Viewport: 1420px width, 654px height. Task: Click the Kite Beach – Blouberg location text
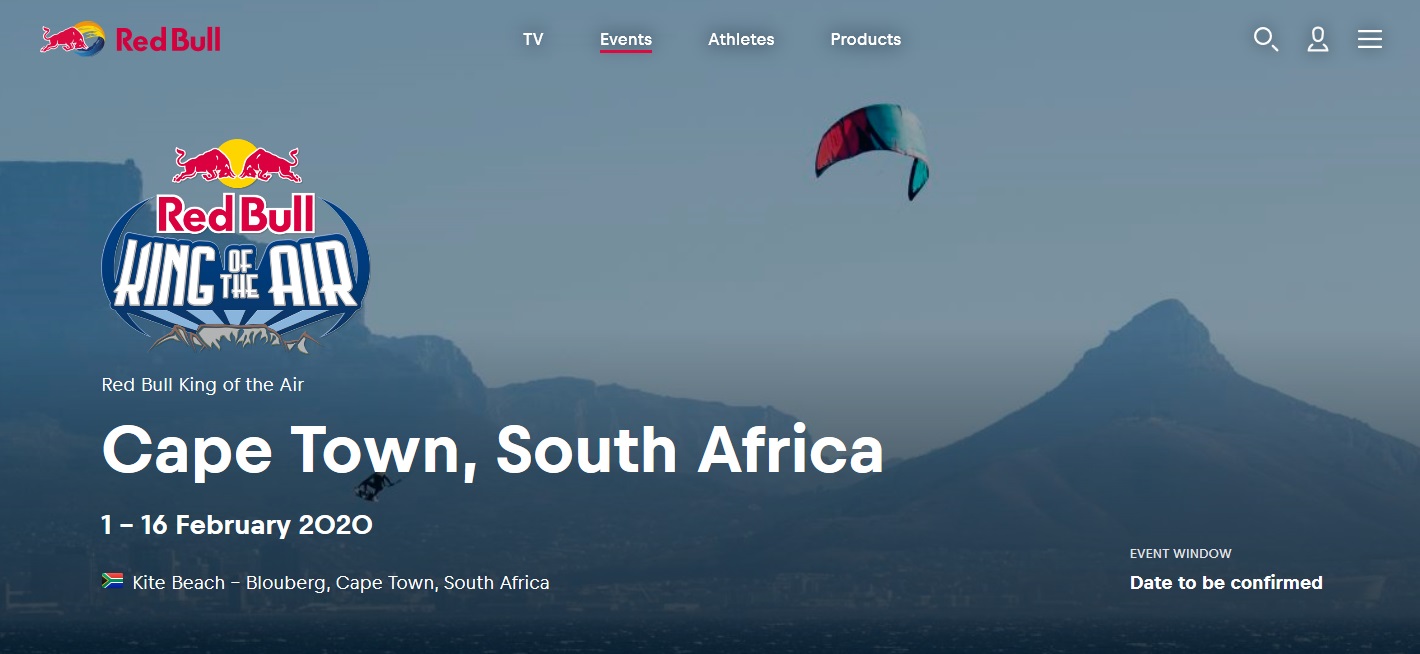point(341,582)
